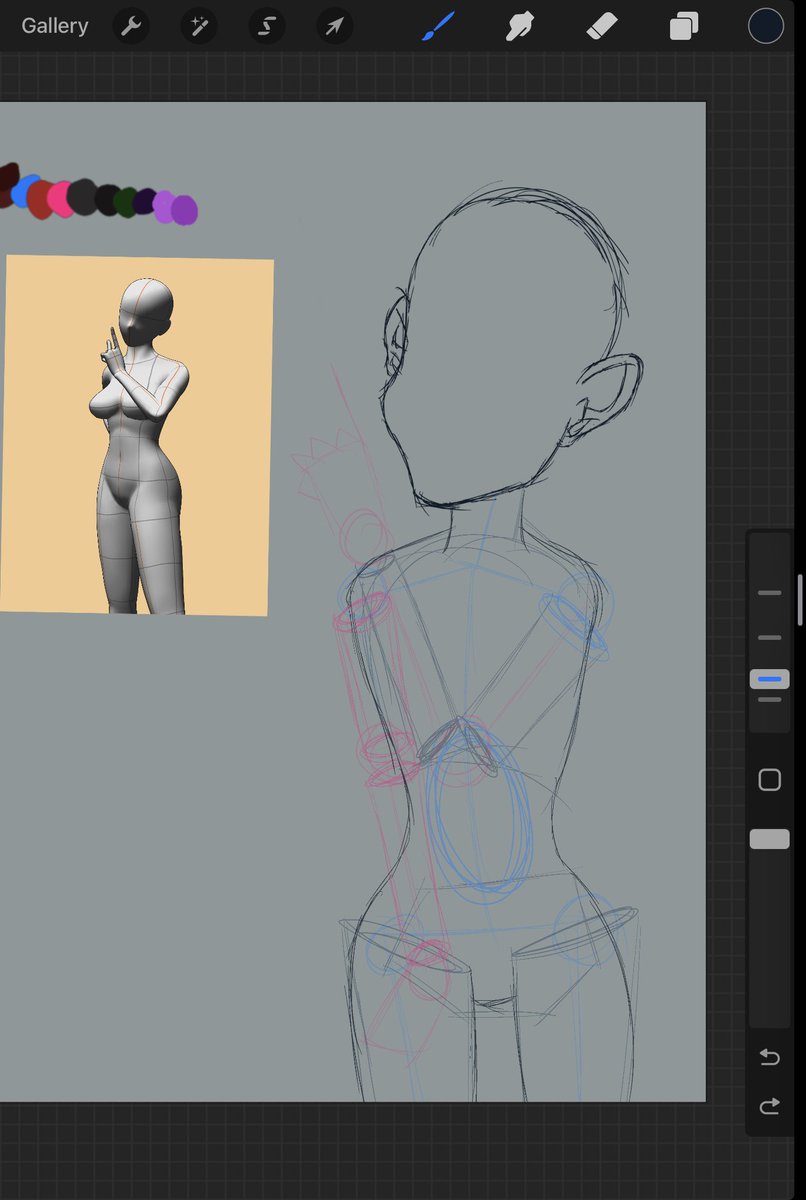Activate the Transform arrow tool
806x1200 pixels.
point(335,26)
